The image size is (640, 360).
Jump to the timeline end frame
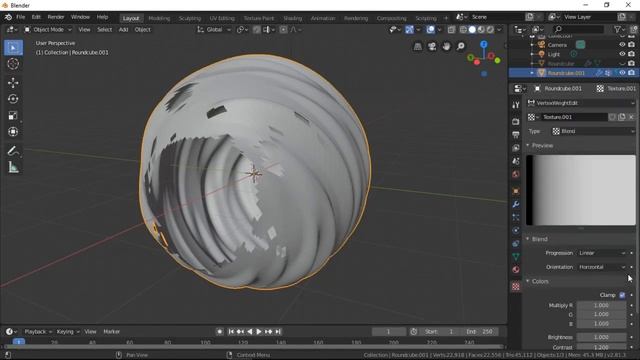(278, 331)
